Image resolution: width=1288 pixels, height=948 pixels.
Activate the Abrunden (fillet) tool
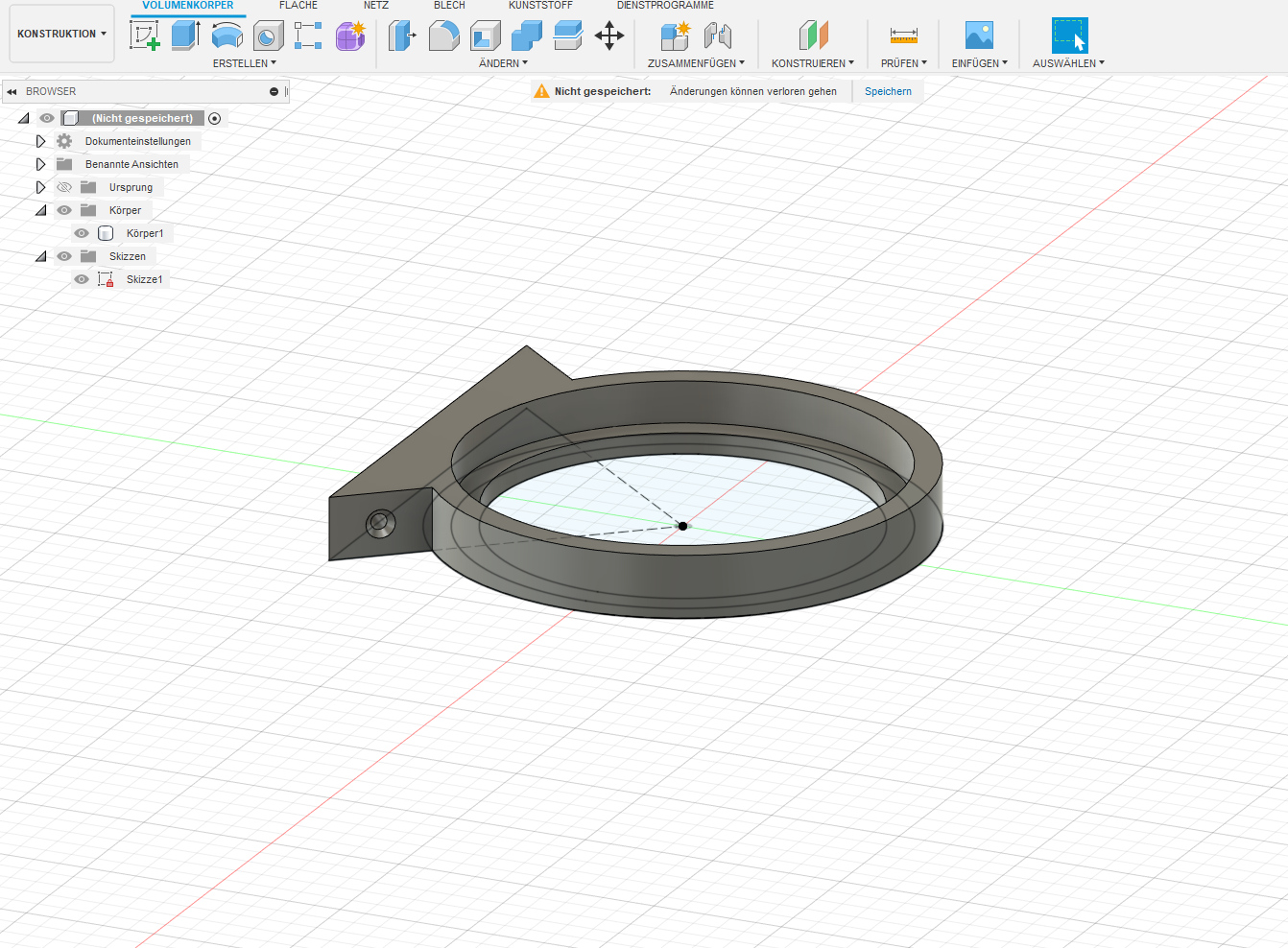click(444, 35)
